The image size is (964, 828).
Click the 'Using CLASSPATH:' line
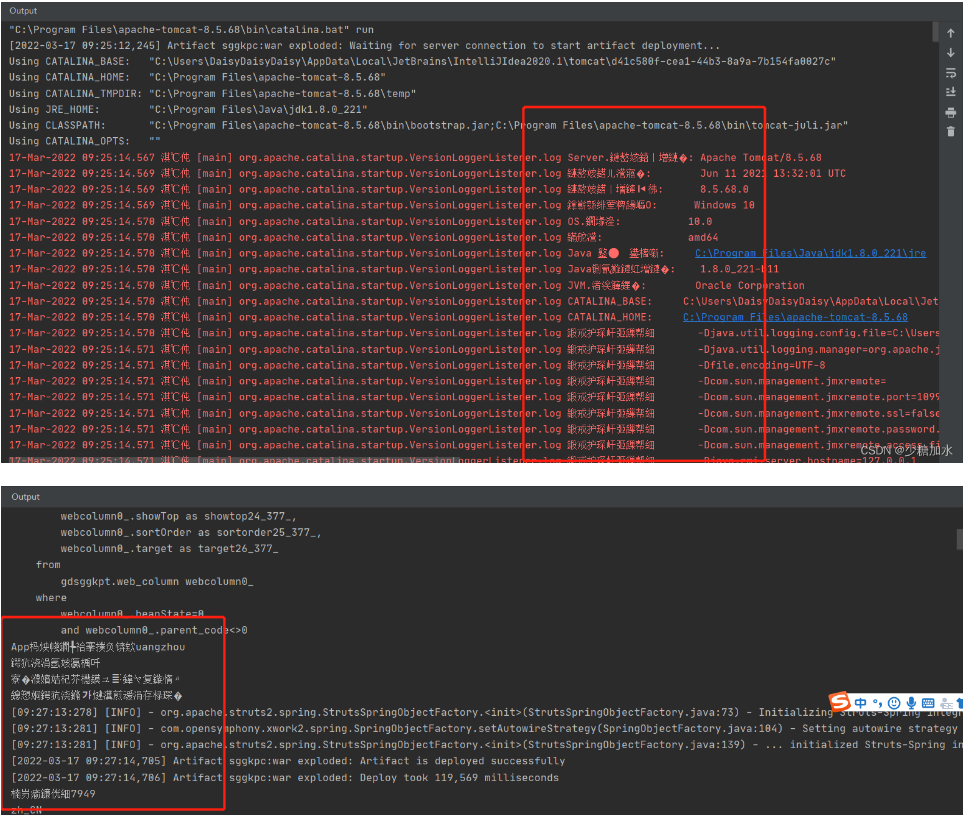tap(429, 125)
